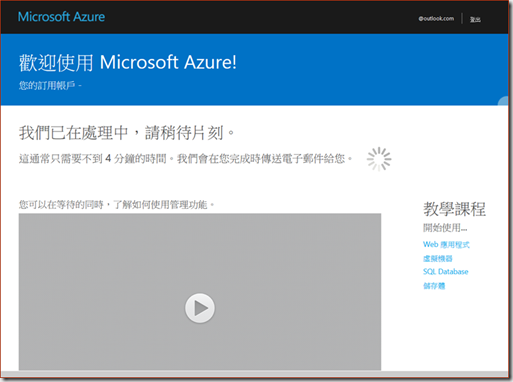This screenshot has height=382, width=513.
Task: Click the 登出 sign-out link
Action: 475,20
